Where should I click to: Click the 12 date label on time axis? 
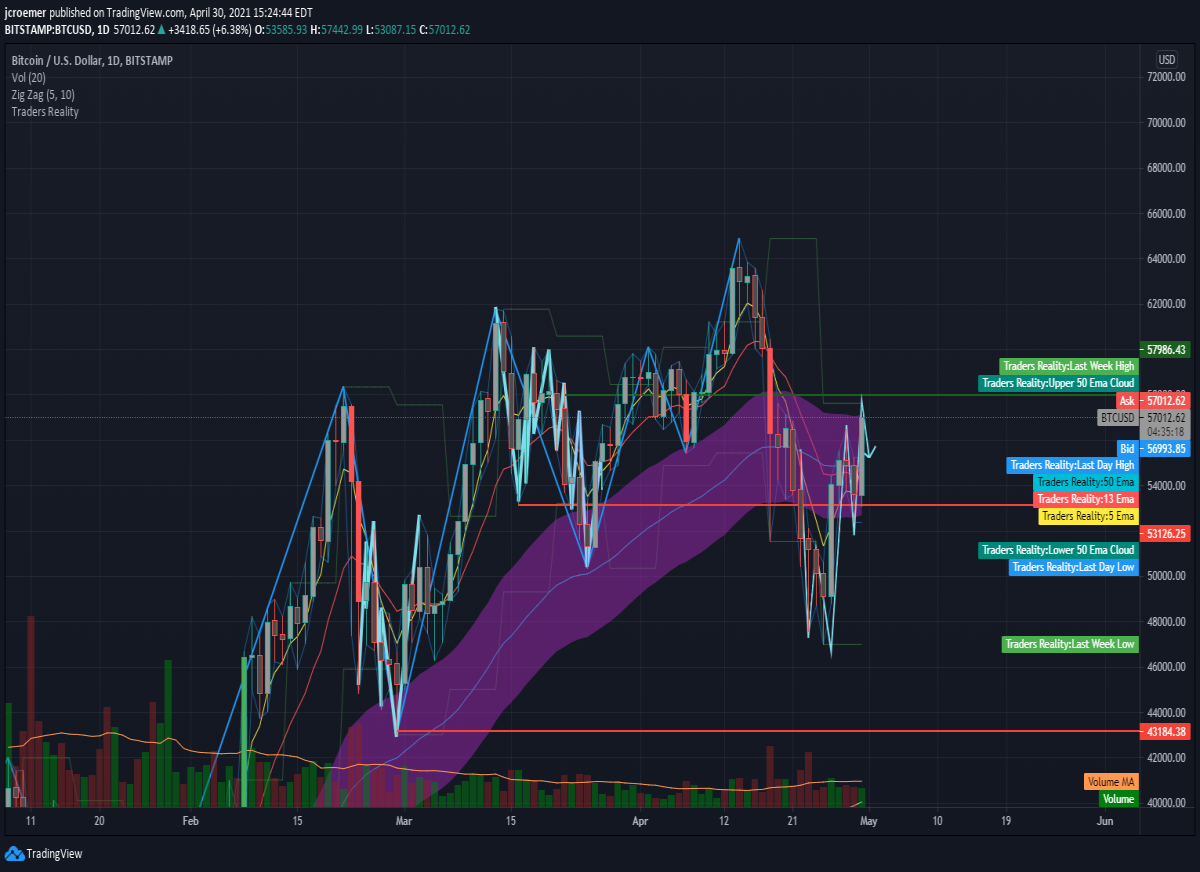click(724, 821)
